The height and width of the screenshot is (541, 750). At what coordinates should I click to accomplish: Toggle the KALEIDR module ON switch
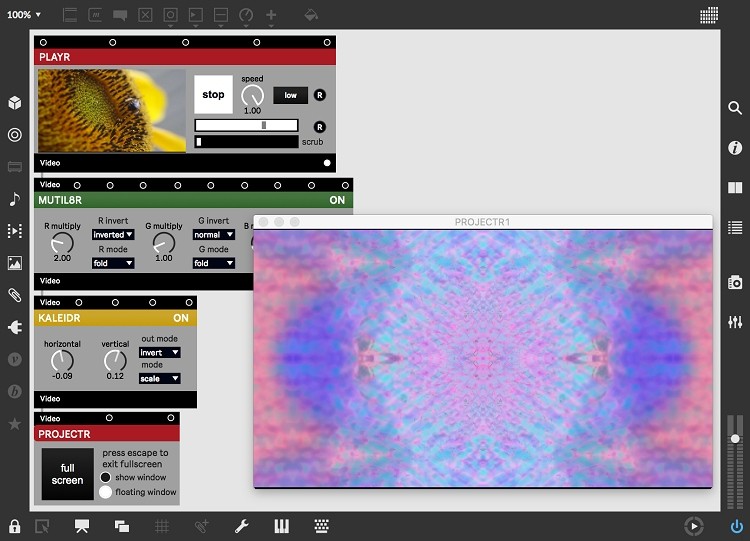tap(181, 318)
